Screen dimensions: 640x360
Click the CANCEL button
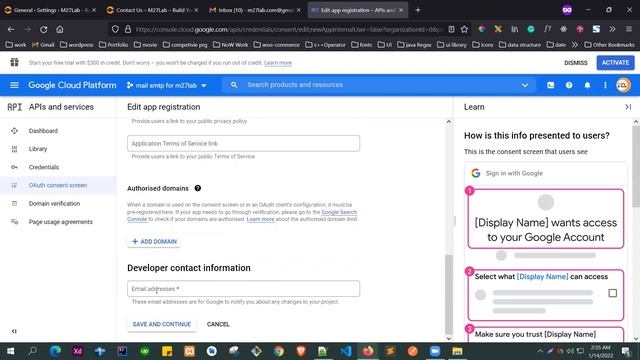point(218,324)
